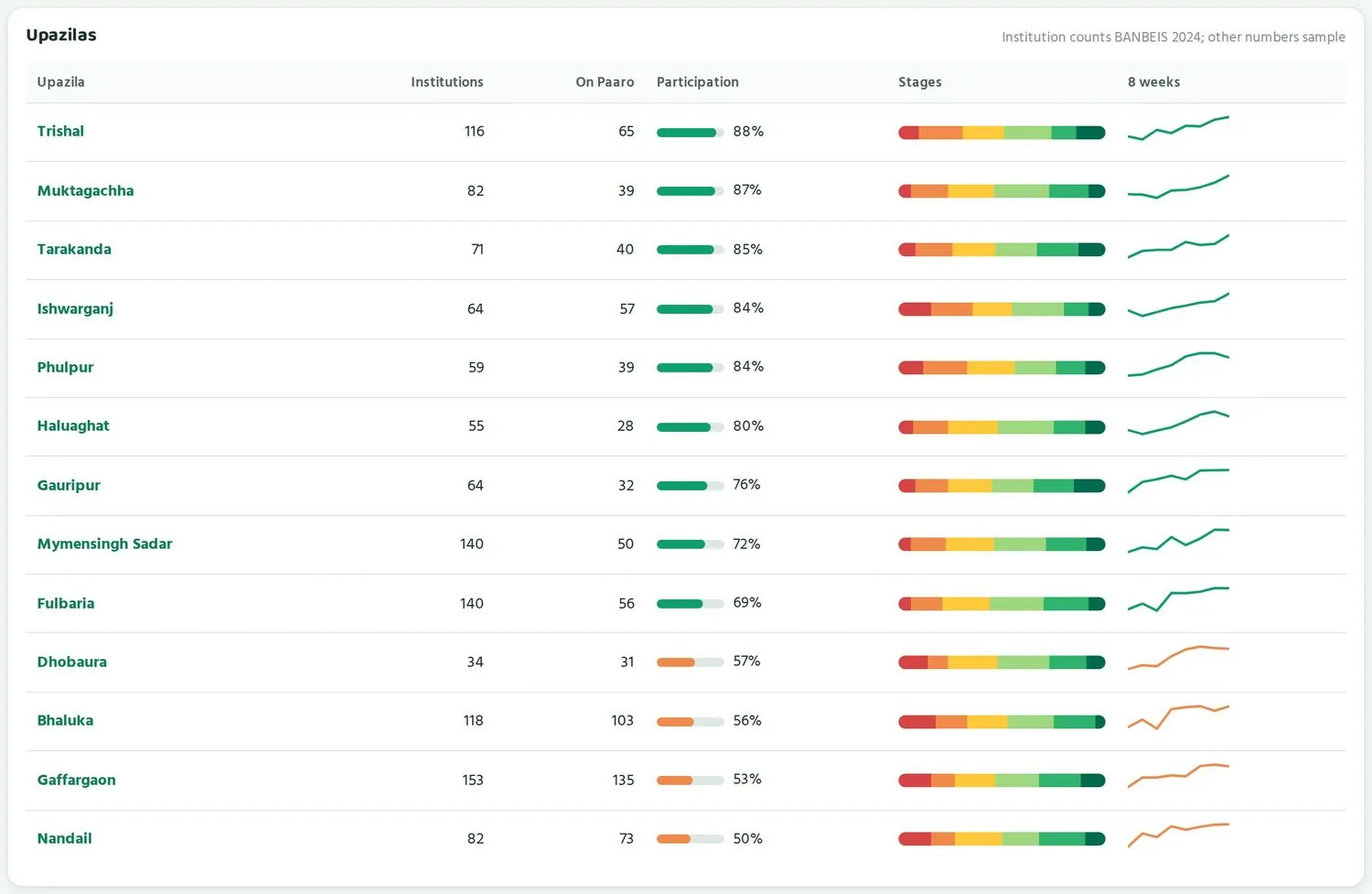Click the institutions count 116 for Trishal
The height and width of the screenshot is (894, 1372).
click(475, 132)
